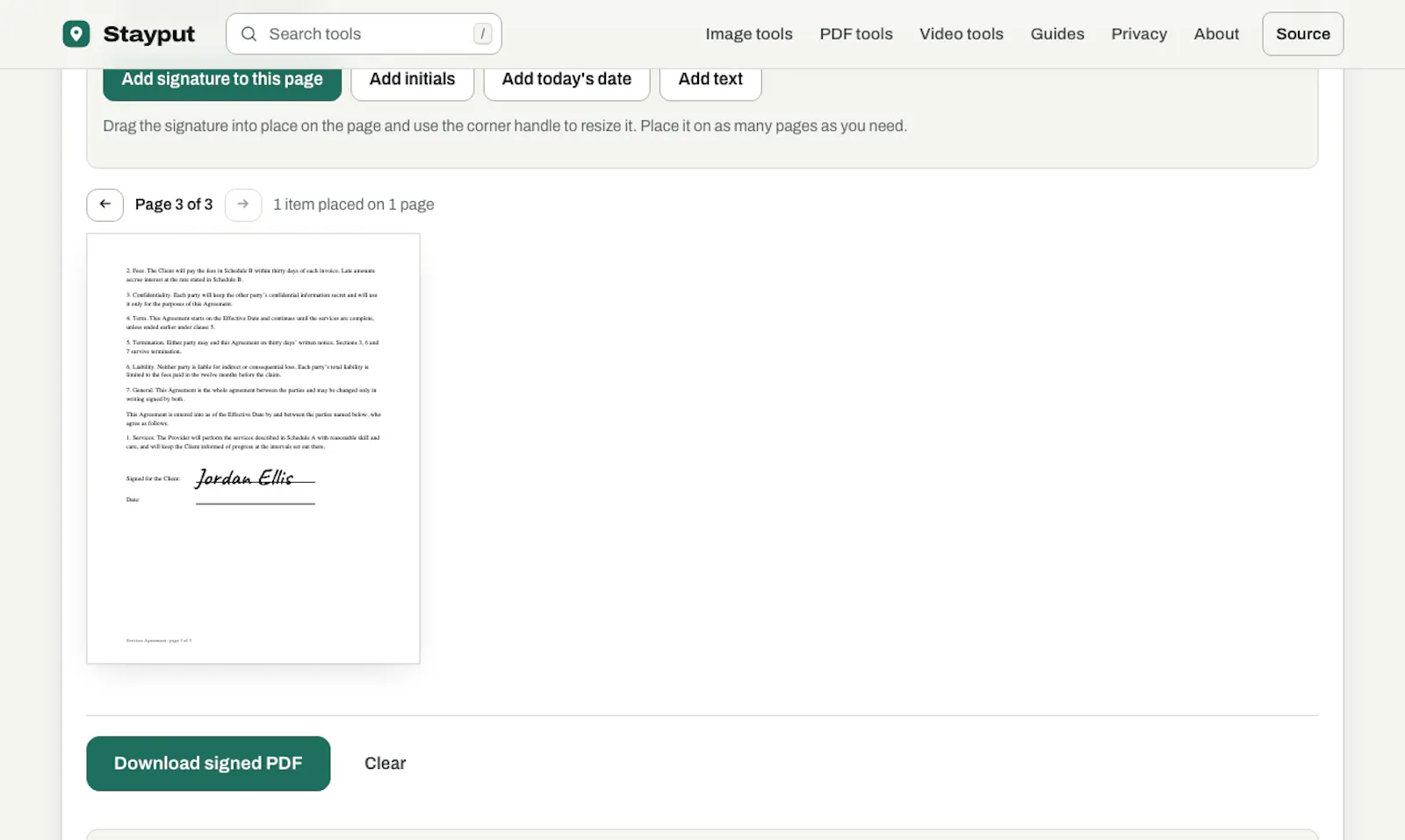Click the Source button
1405x840 pixels.
coord(1303,34)
